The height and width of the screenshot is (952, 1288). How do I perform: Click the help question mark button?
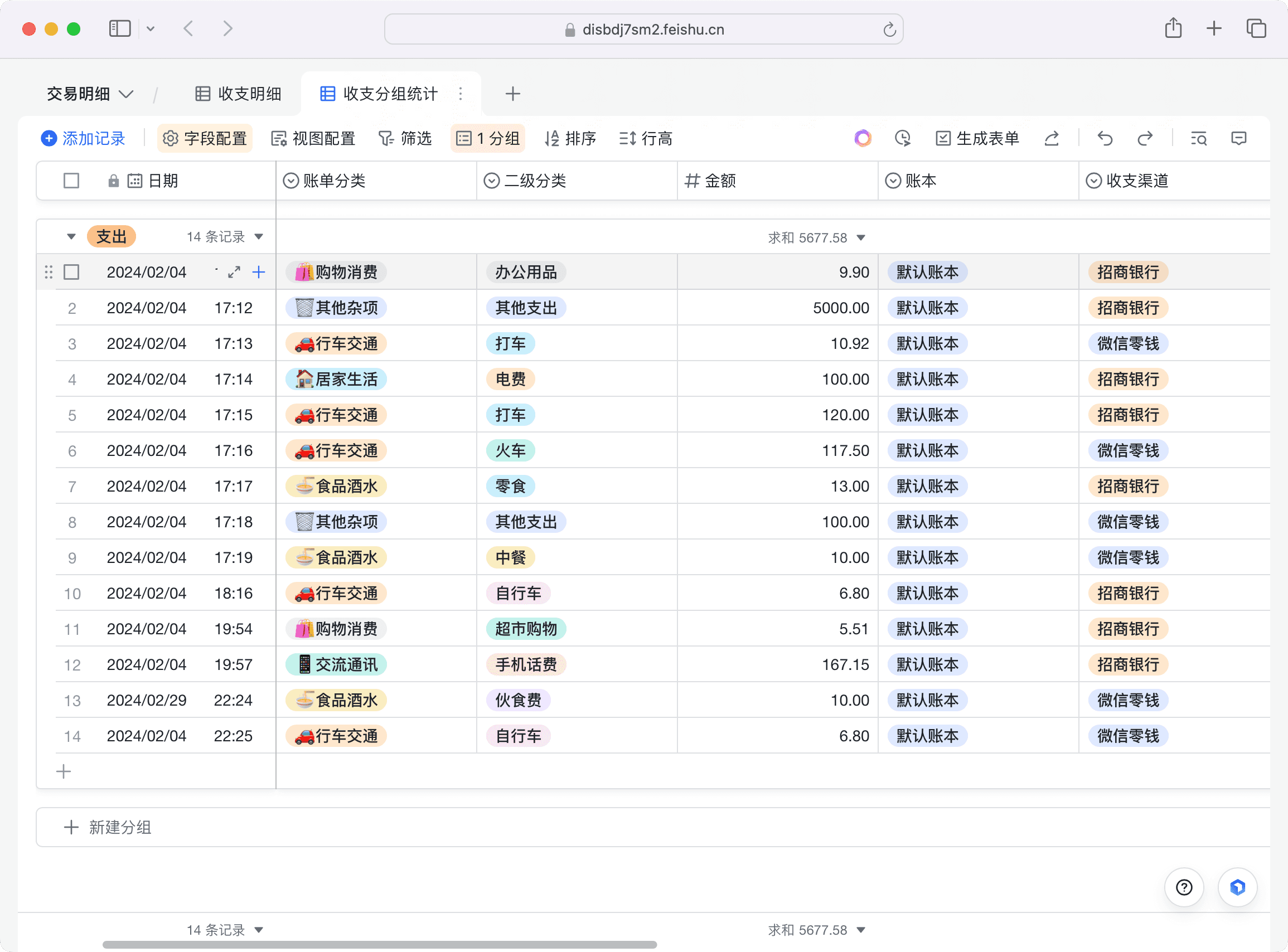pyautogui.click(x=1184, y=887)
